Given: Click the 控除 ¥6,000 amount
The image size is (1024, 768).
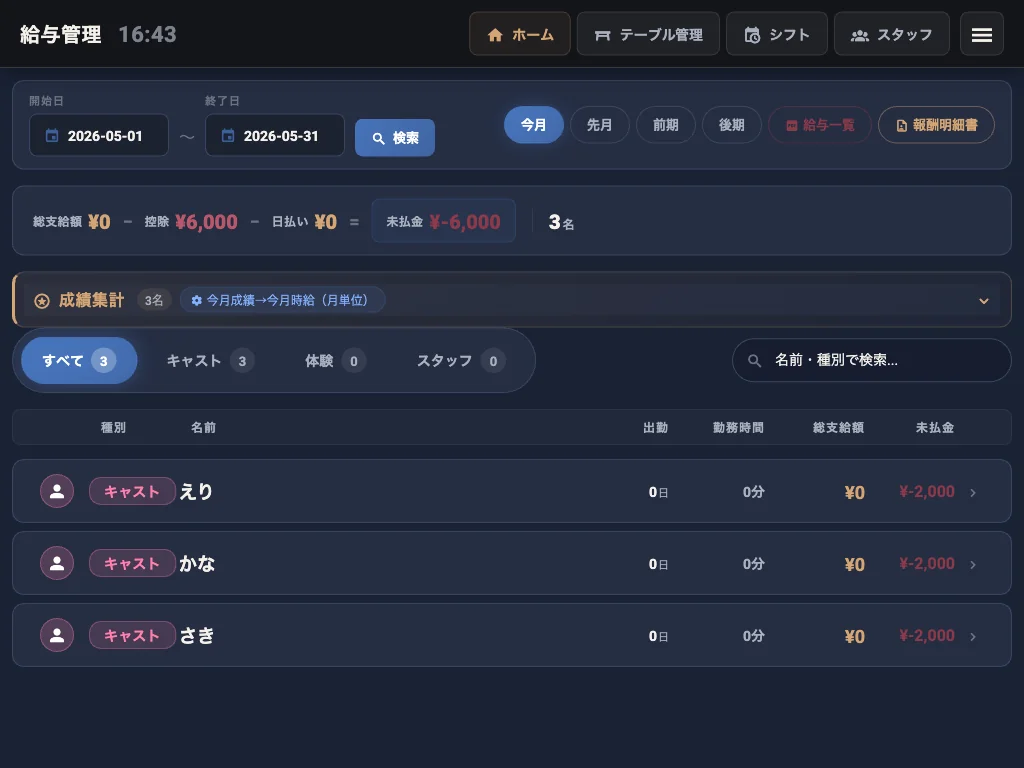Looking at the screenshot, I should pos(206,222).
